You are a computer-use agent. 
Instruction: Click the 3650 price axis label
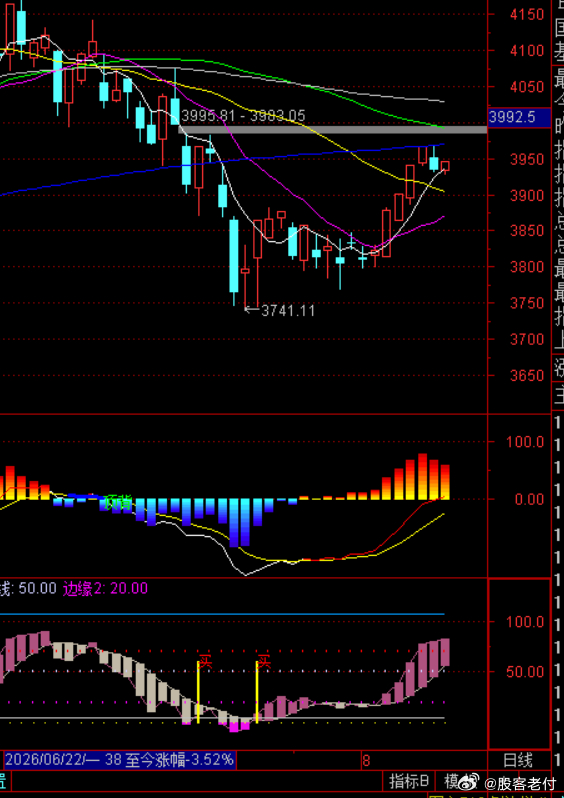[527, 376]
